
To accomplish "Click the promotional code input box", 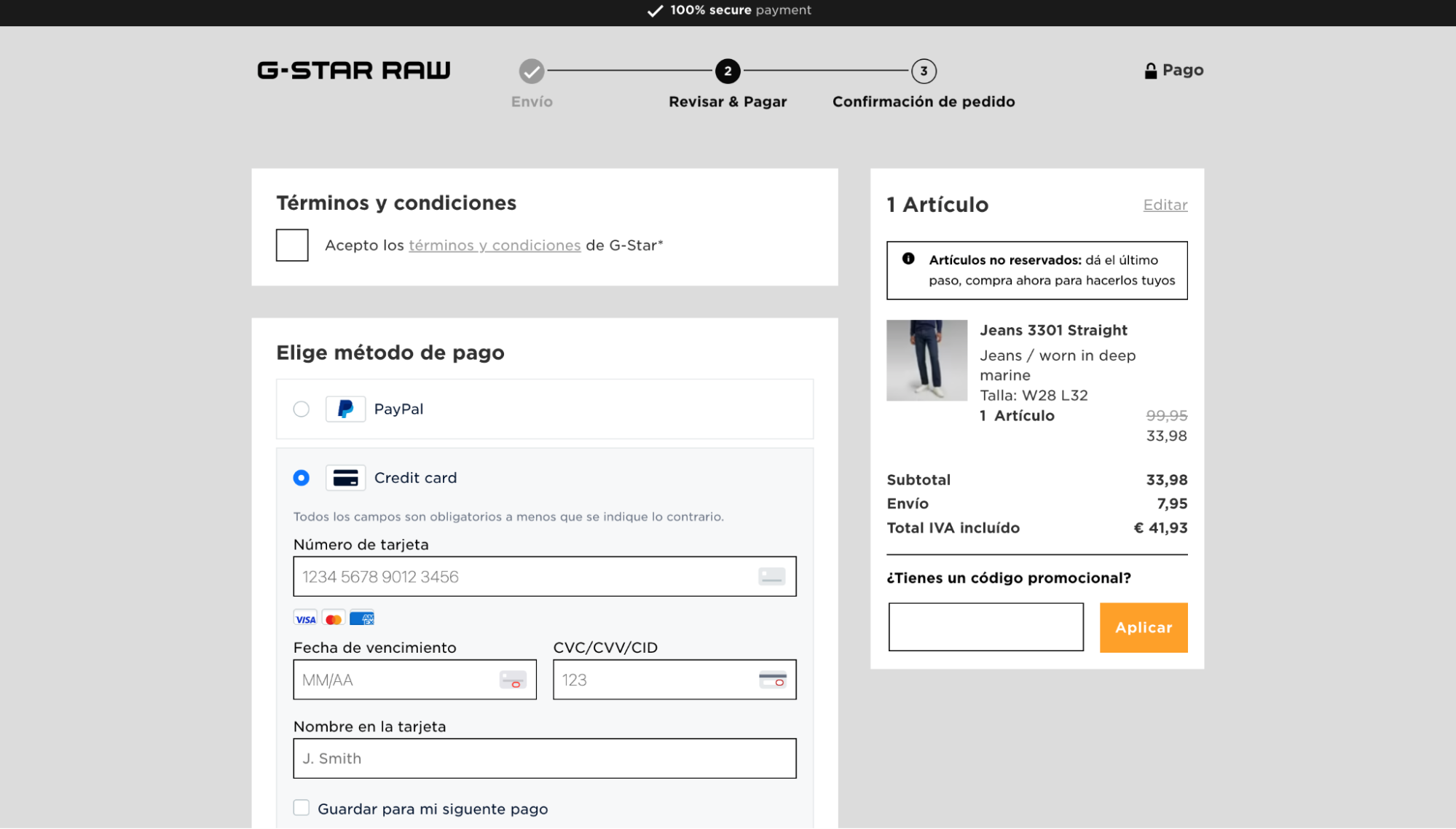I will (x=986, y=626).
